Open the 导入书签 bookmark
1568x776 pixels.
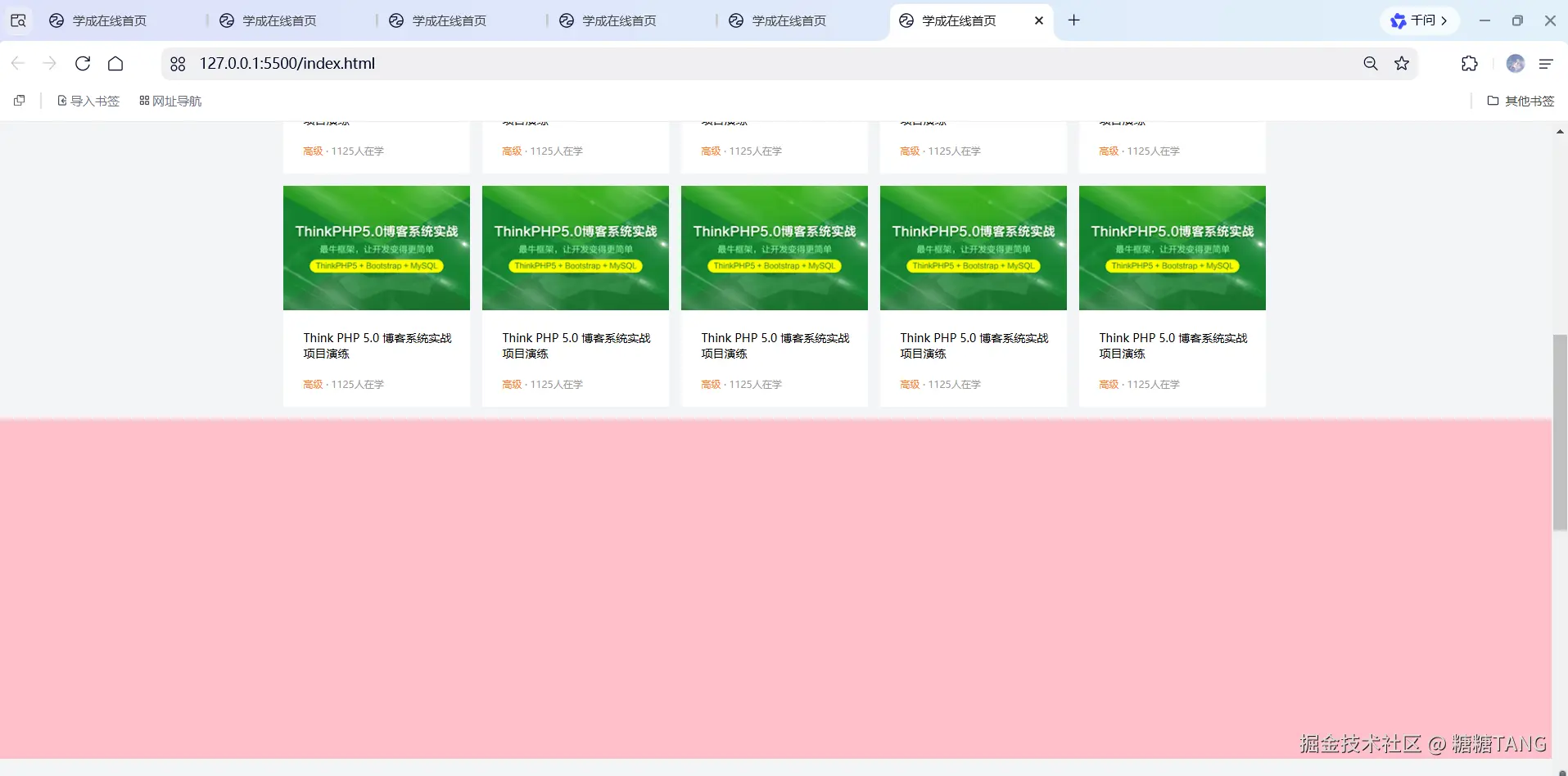pos(88,101)
